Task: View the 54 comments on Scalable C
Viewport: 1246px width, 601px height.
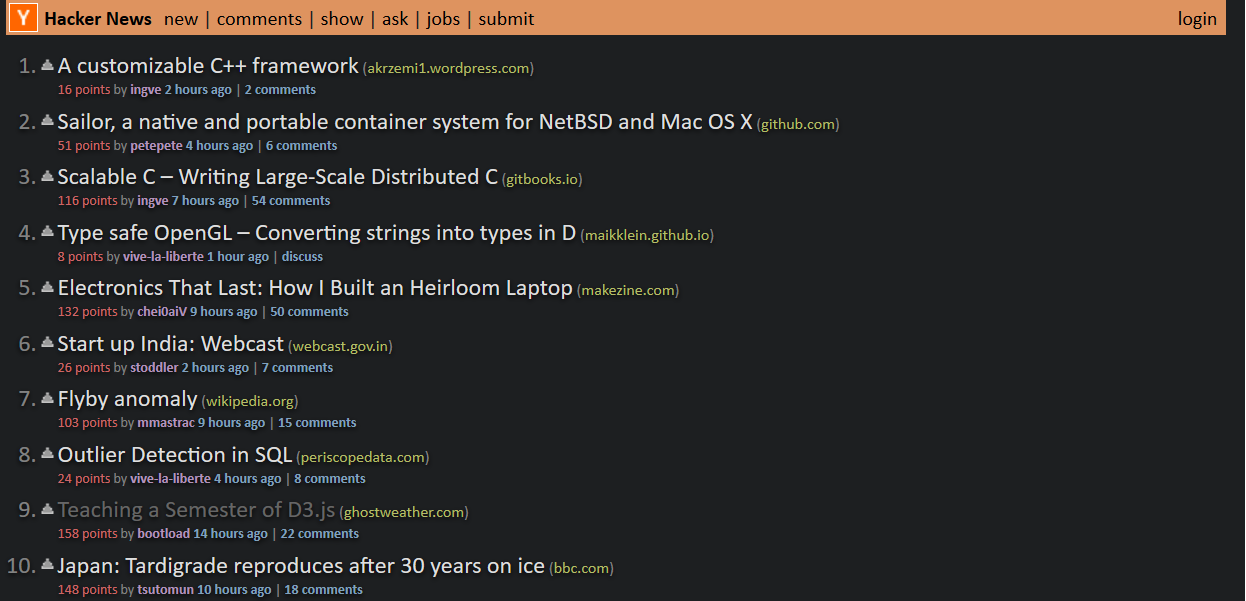Action: pyautogui.click(x=290, y=200)
